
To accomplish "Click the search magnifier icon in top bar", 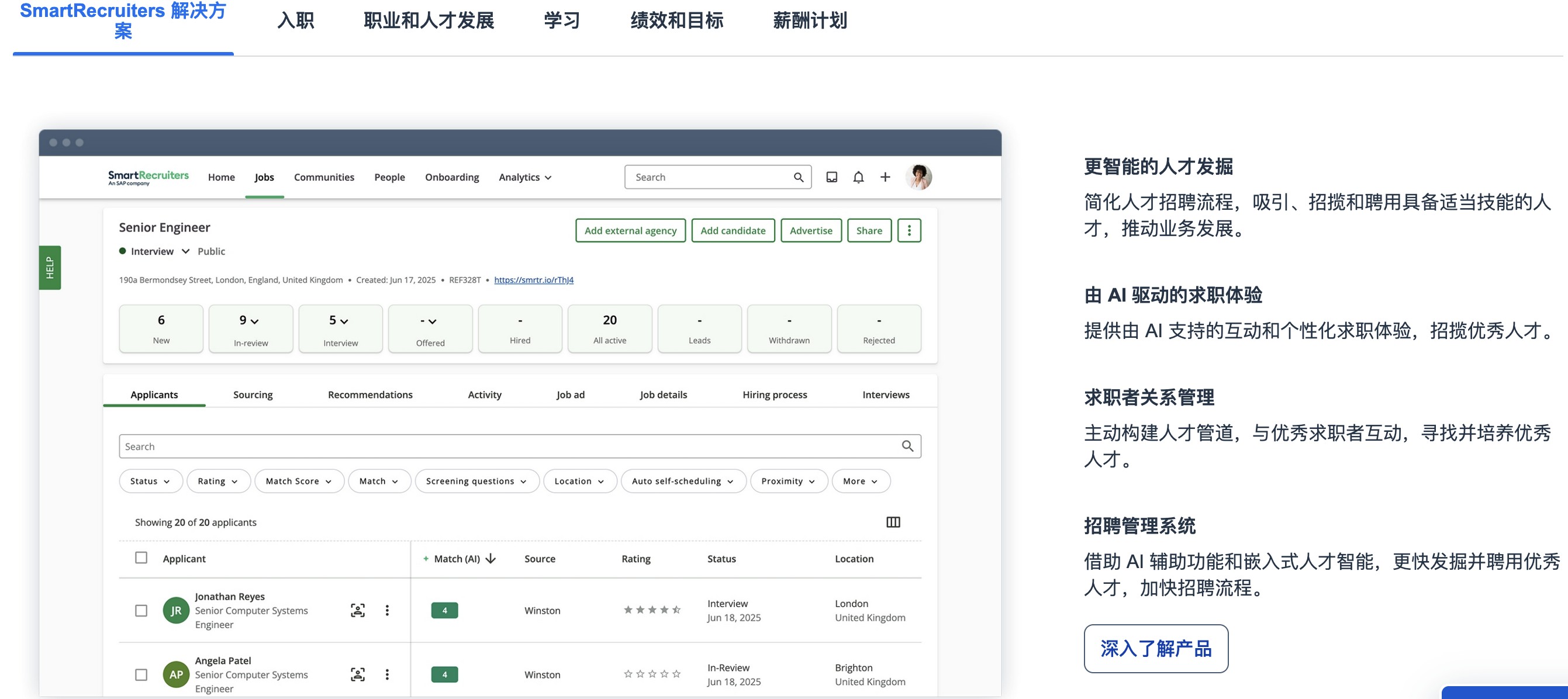I will click(x=798, y=177).
